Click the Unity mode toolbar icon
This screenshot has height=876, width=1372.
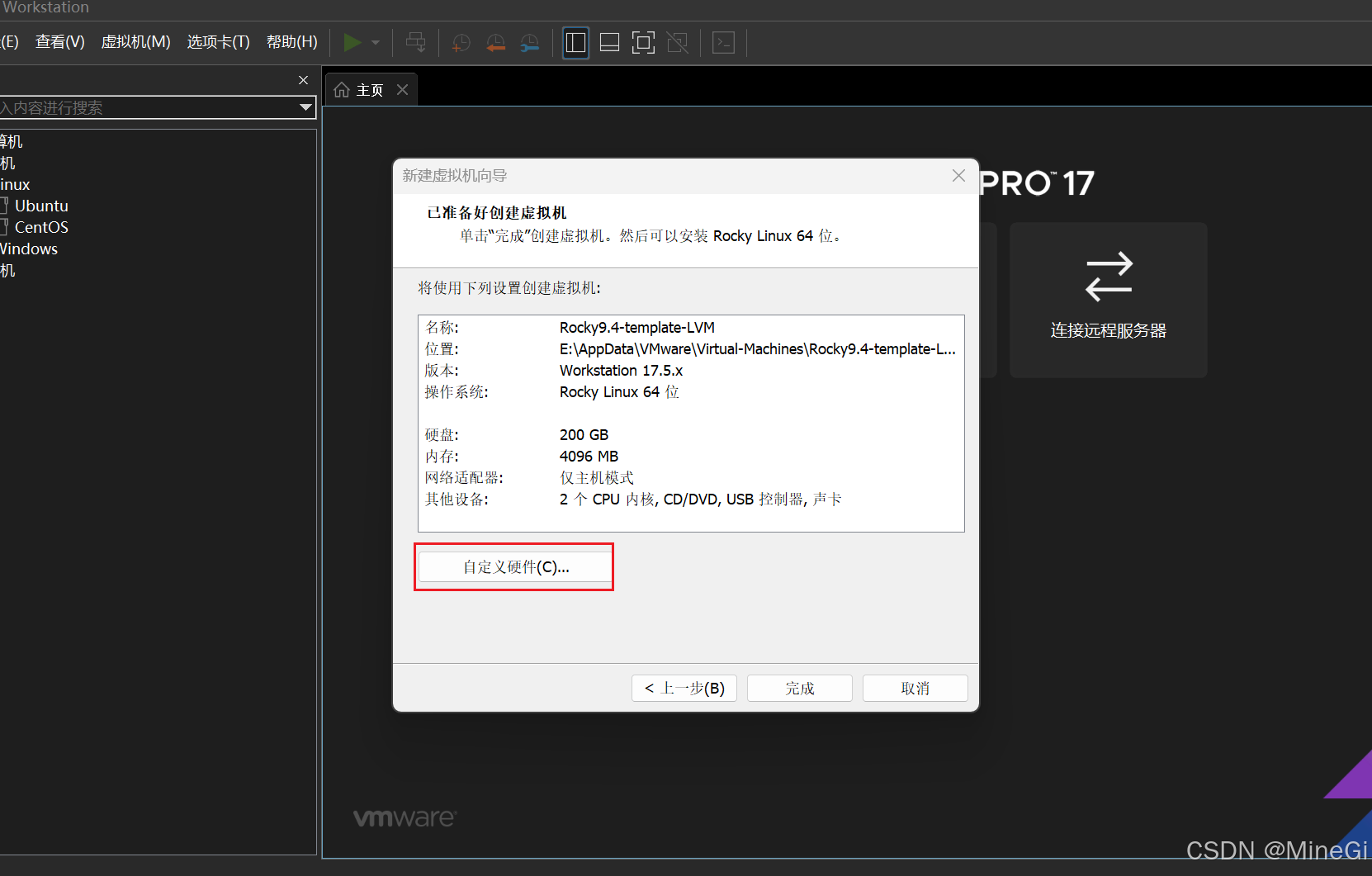point(677,43)
